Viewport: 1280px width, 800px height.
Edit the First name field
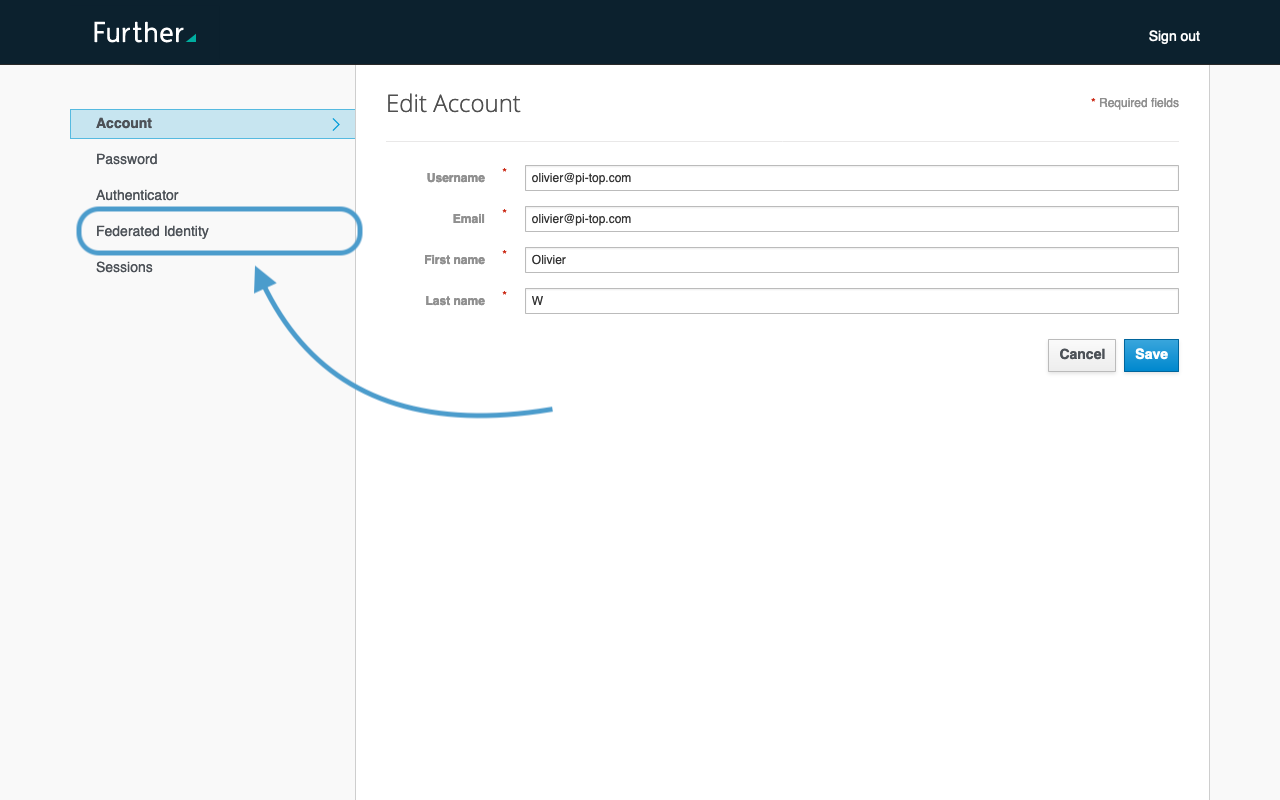[x=851, y=260]
